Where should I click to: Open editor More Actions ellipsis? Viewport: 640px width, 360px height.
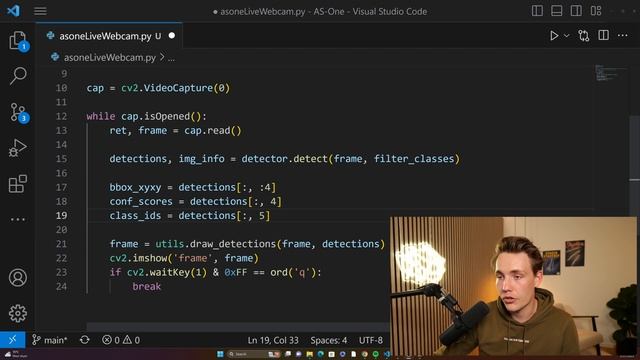(x=622, y=36)
